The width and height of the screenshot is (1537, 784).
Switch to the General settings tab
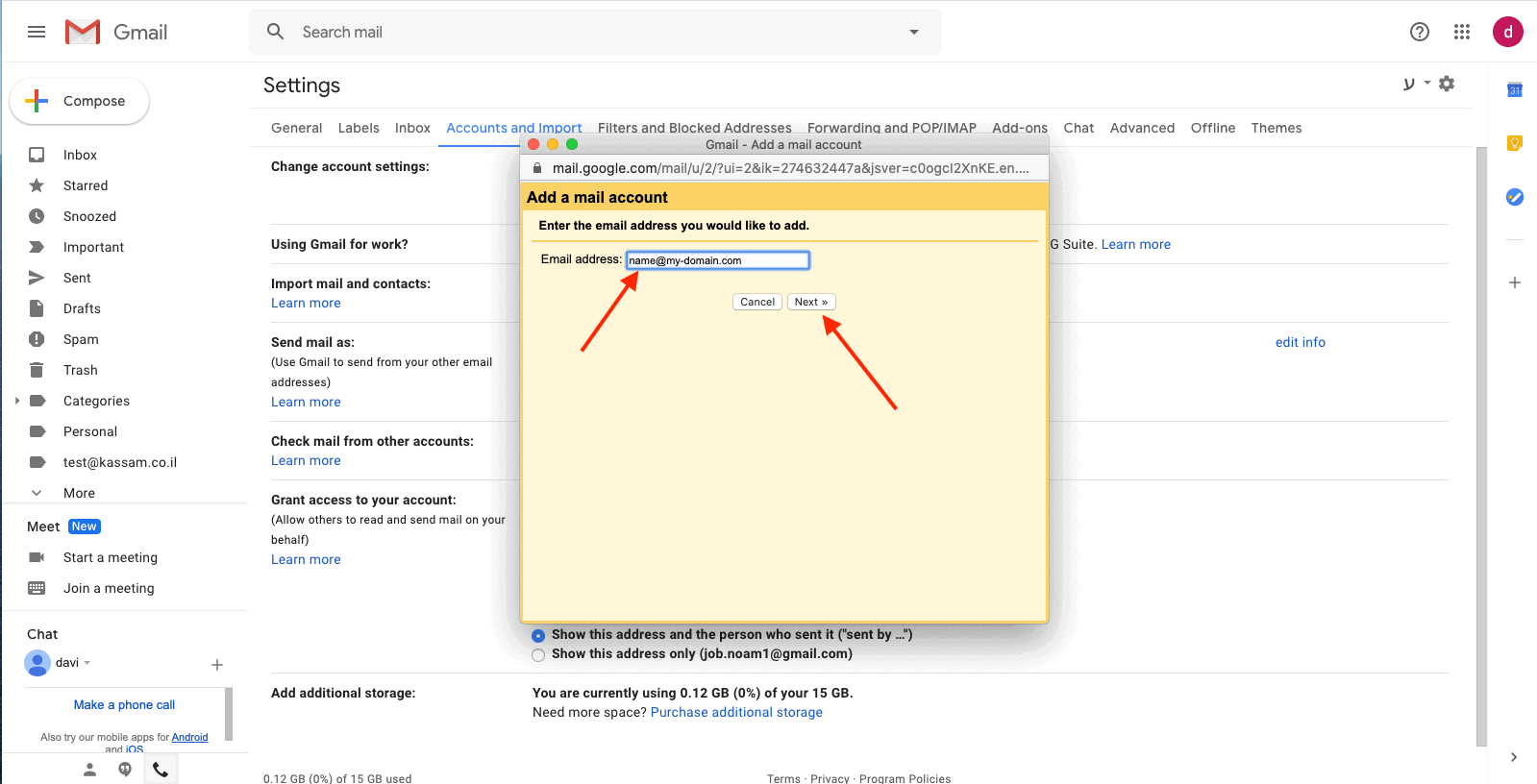coord(296,128)
